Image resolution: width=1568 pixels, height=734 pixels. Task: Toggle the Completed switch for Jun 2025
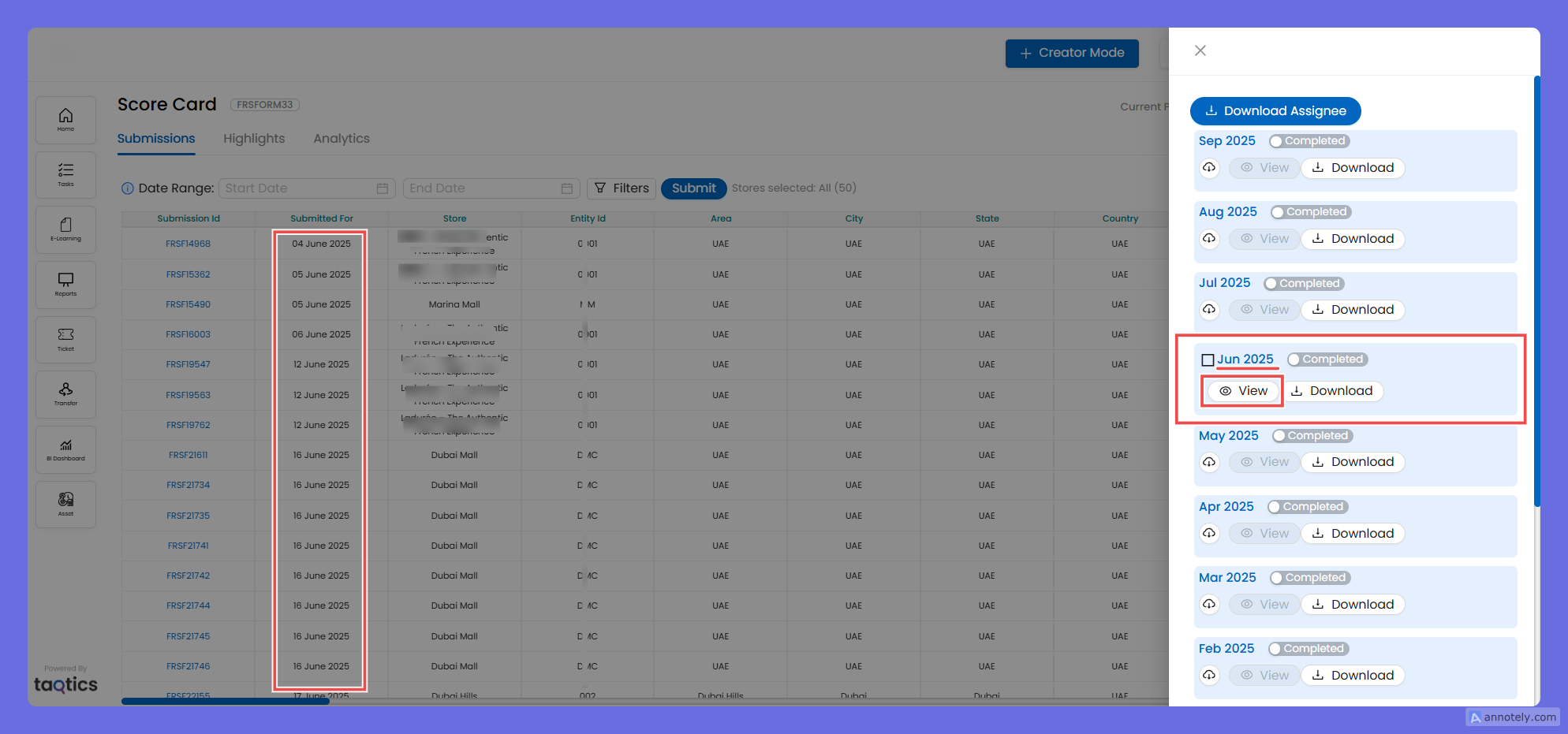coord(1327,360)
